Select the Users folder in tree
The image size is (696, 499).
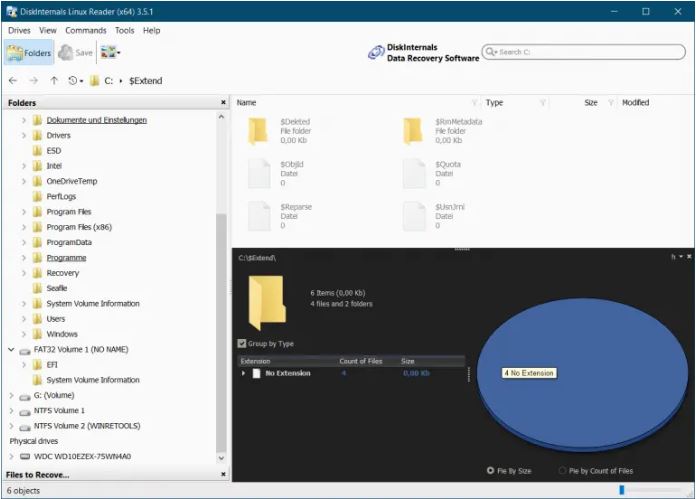55,319
